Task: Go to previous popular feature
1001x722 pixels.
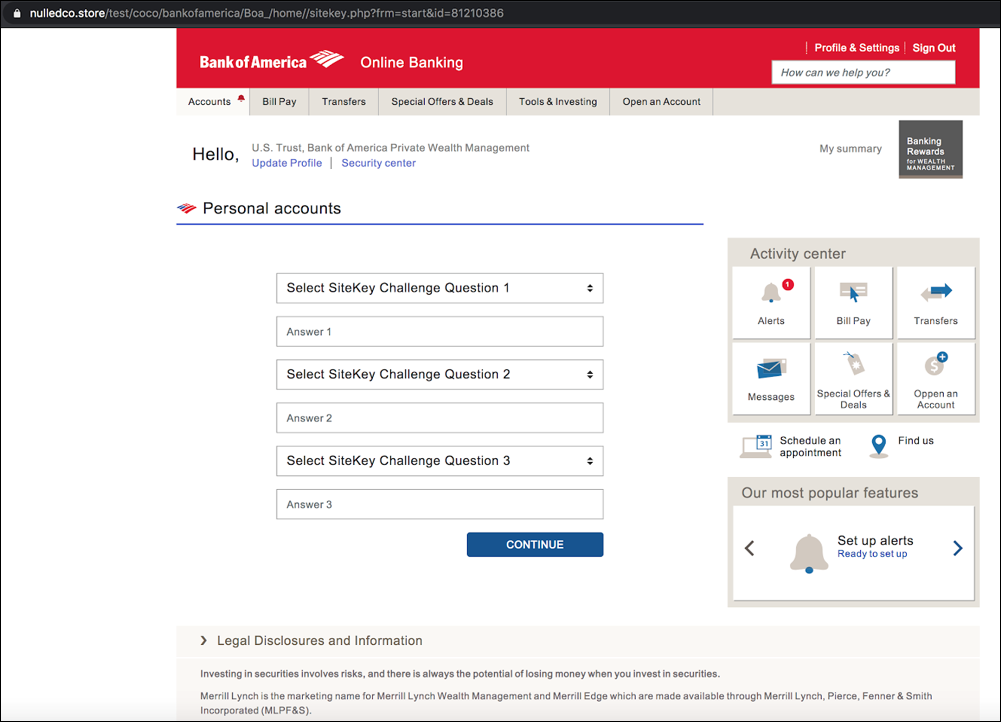Action: pyautogui.click(x=750, y=548)
